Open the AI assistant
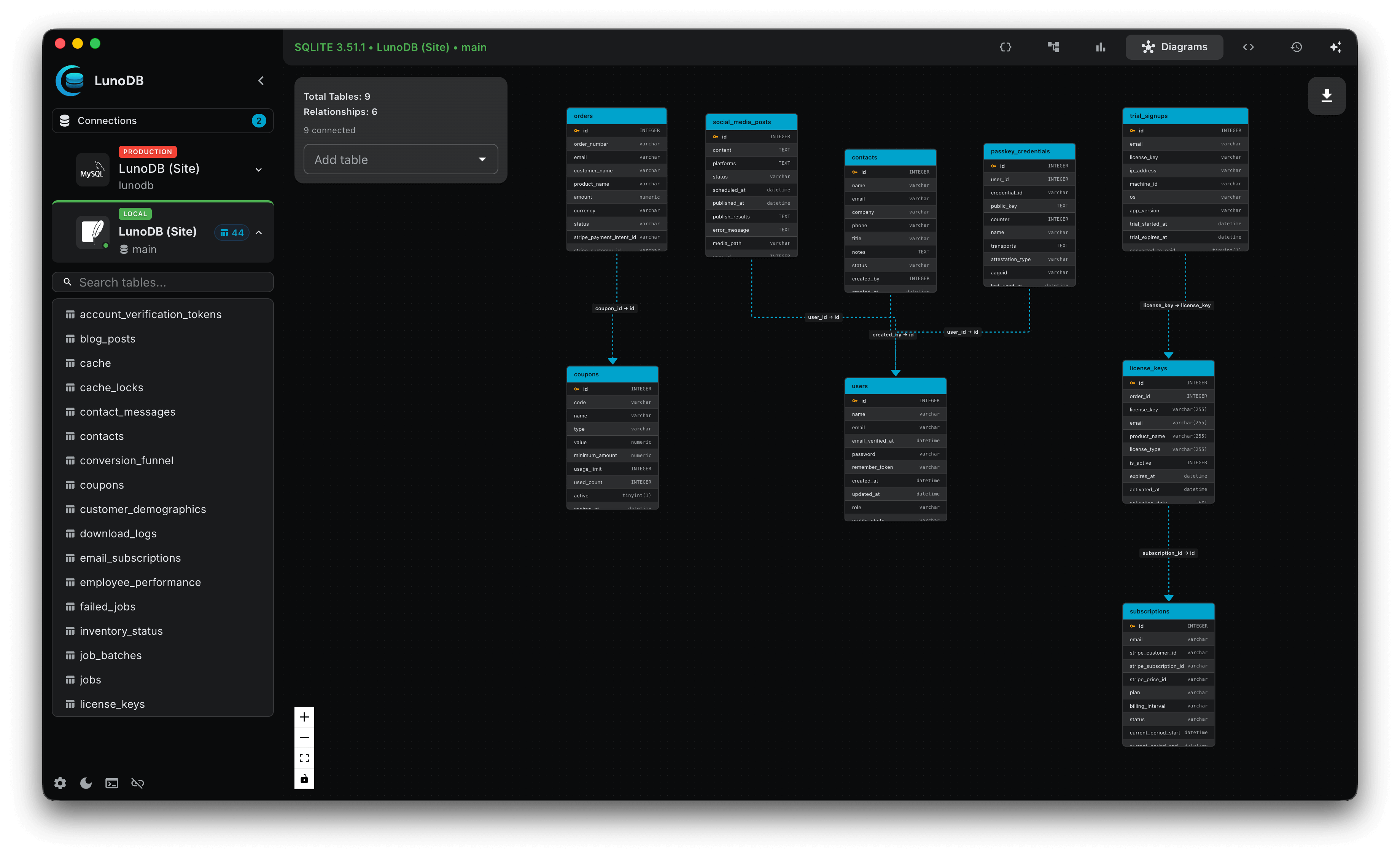The width and height of the screenshot is (1400, 857). pos(1336,47)
